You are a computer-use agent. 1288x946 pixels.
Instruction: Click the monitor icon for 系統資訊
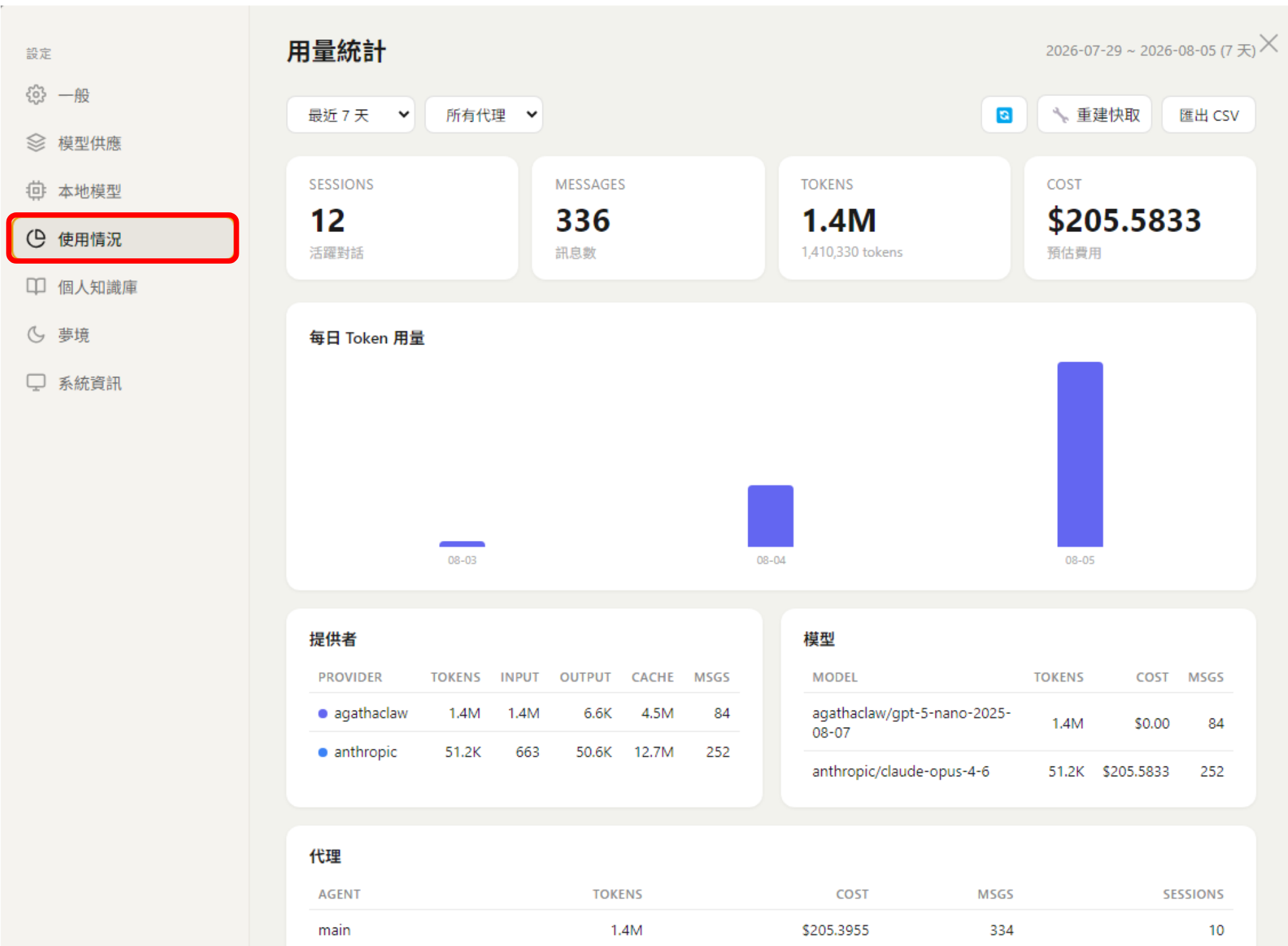click(36, 383)
